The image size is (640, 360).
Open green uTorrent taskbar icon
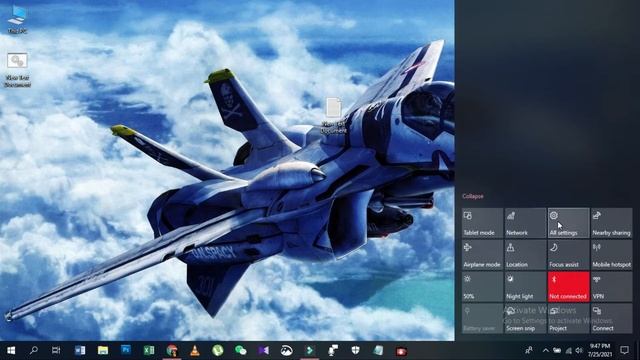point(218,350)
